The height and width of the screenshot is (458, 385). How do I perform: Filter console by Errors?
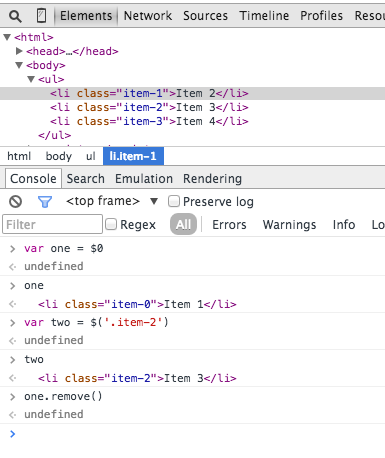pos(229,225)
